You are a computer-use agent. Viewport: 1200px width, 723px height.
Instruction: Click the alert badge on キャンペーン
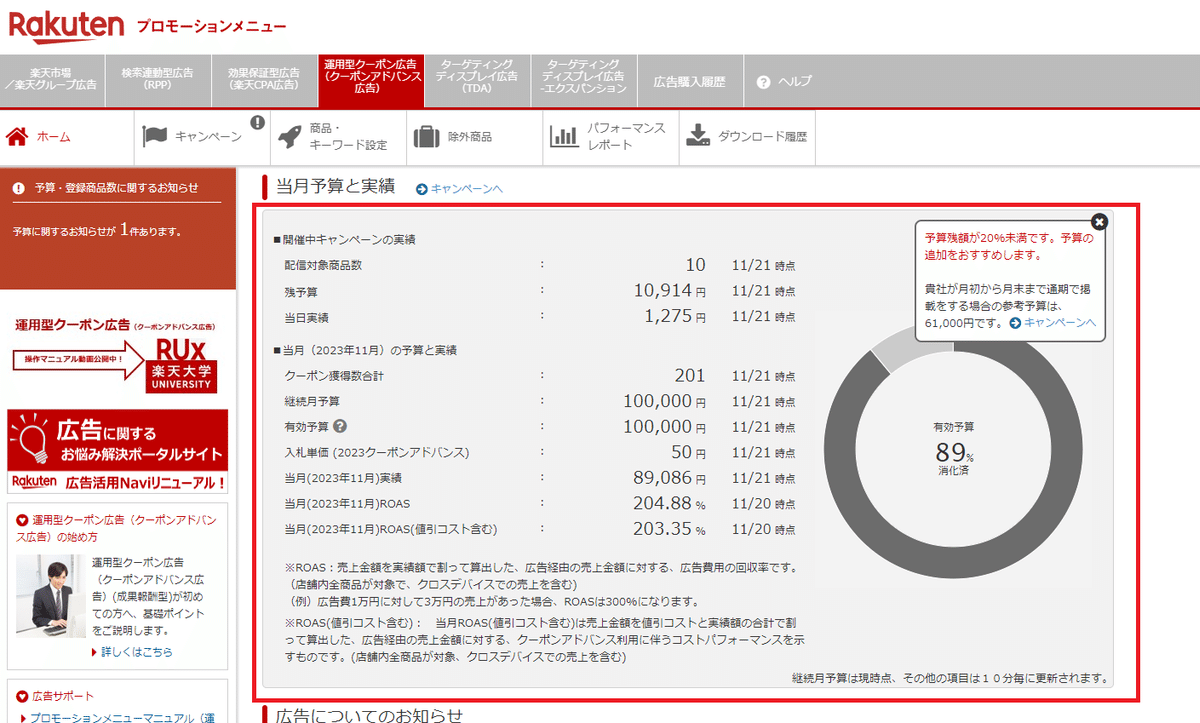click(257, 122)
